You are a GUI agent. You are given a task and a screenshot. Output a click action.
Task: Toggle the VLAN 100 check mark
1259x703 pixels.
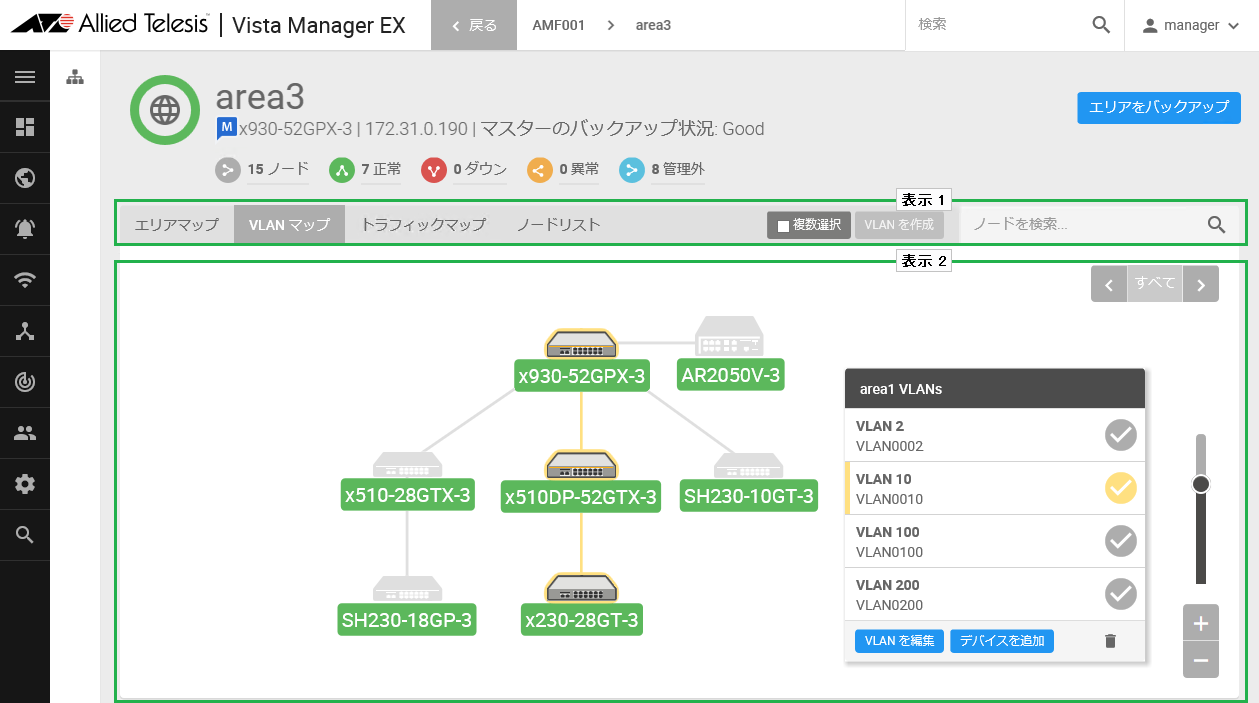coord(1121,541)
